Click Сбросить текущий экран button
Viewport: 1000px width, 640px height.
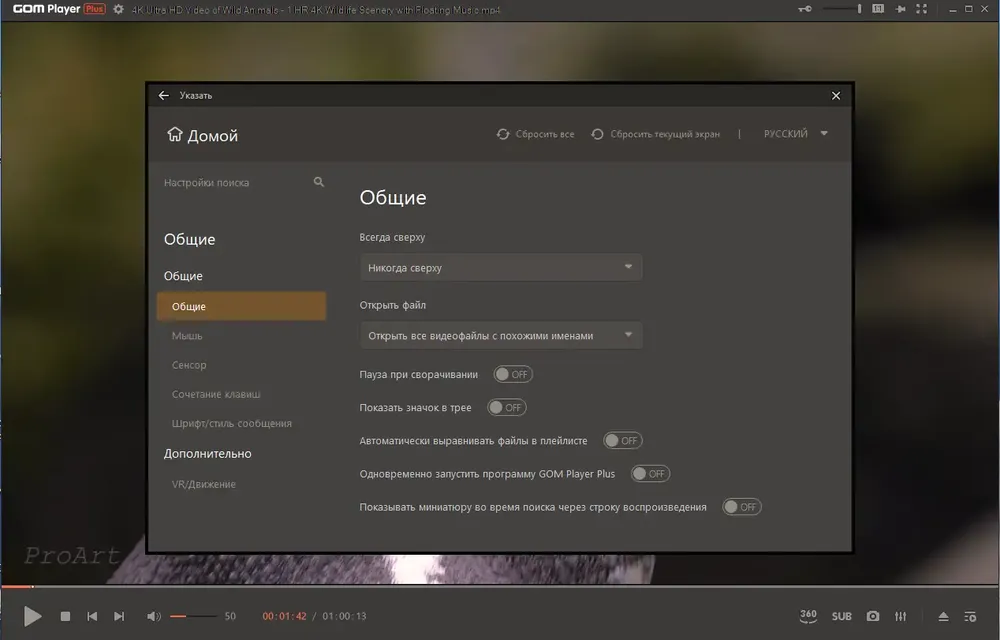coord(656,134)
